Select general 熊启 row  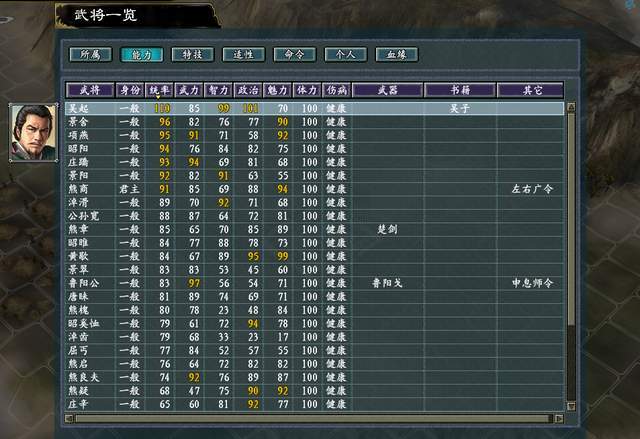tap(314, 364)
